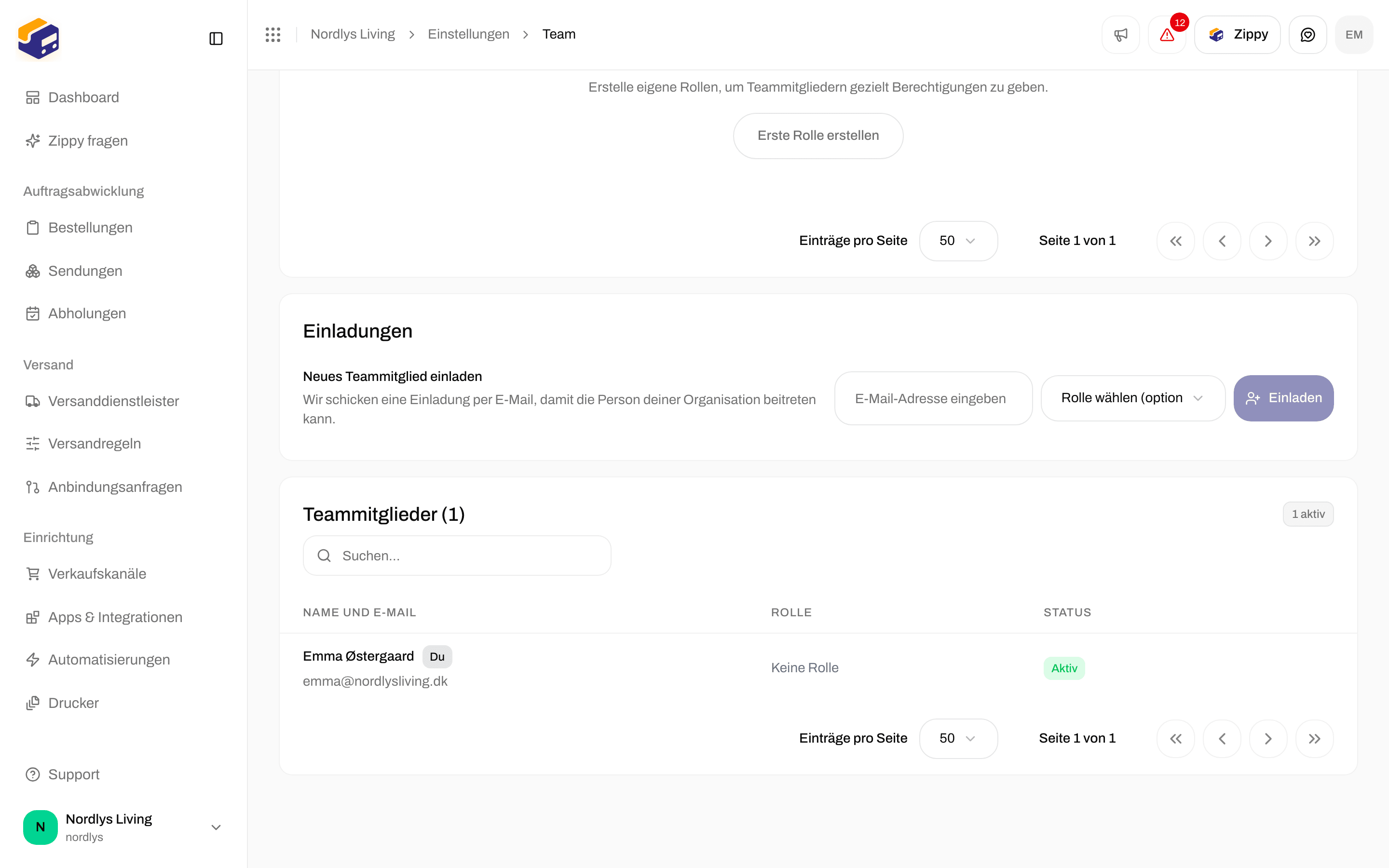The height and width of the screenshot is (868, 1389).
Task: Open Zippy fragen in the sidebar
Action: (x=123, y=141)
